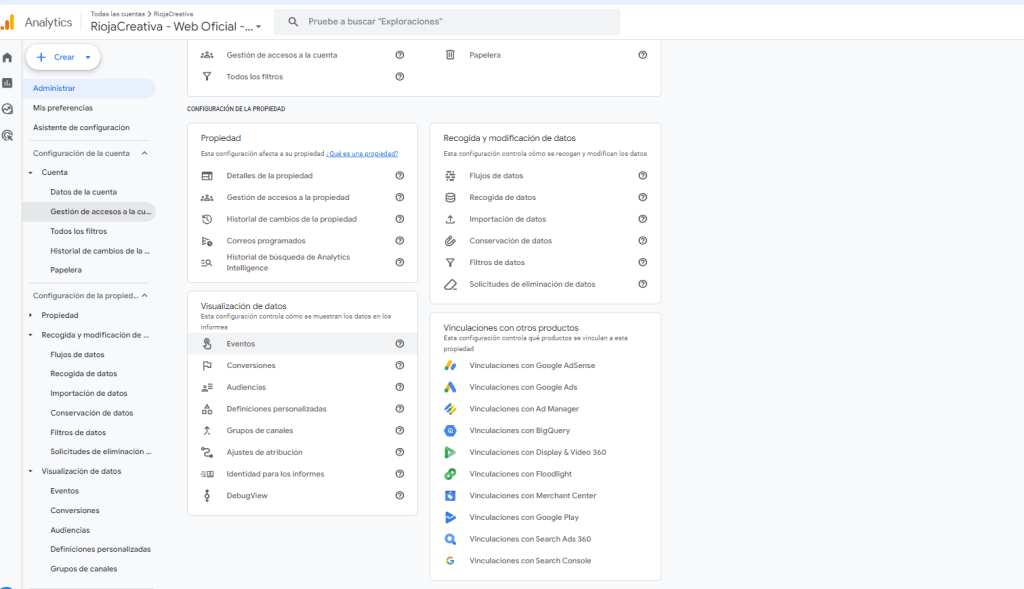The image size is (1024, 589).
Task: Open the Advertising icon in left rail
Action: 7,135
